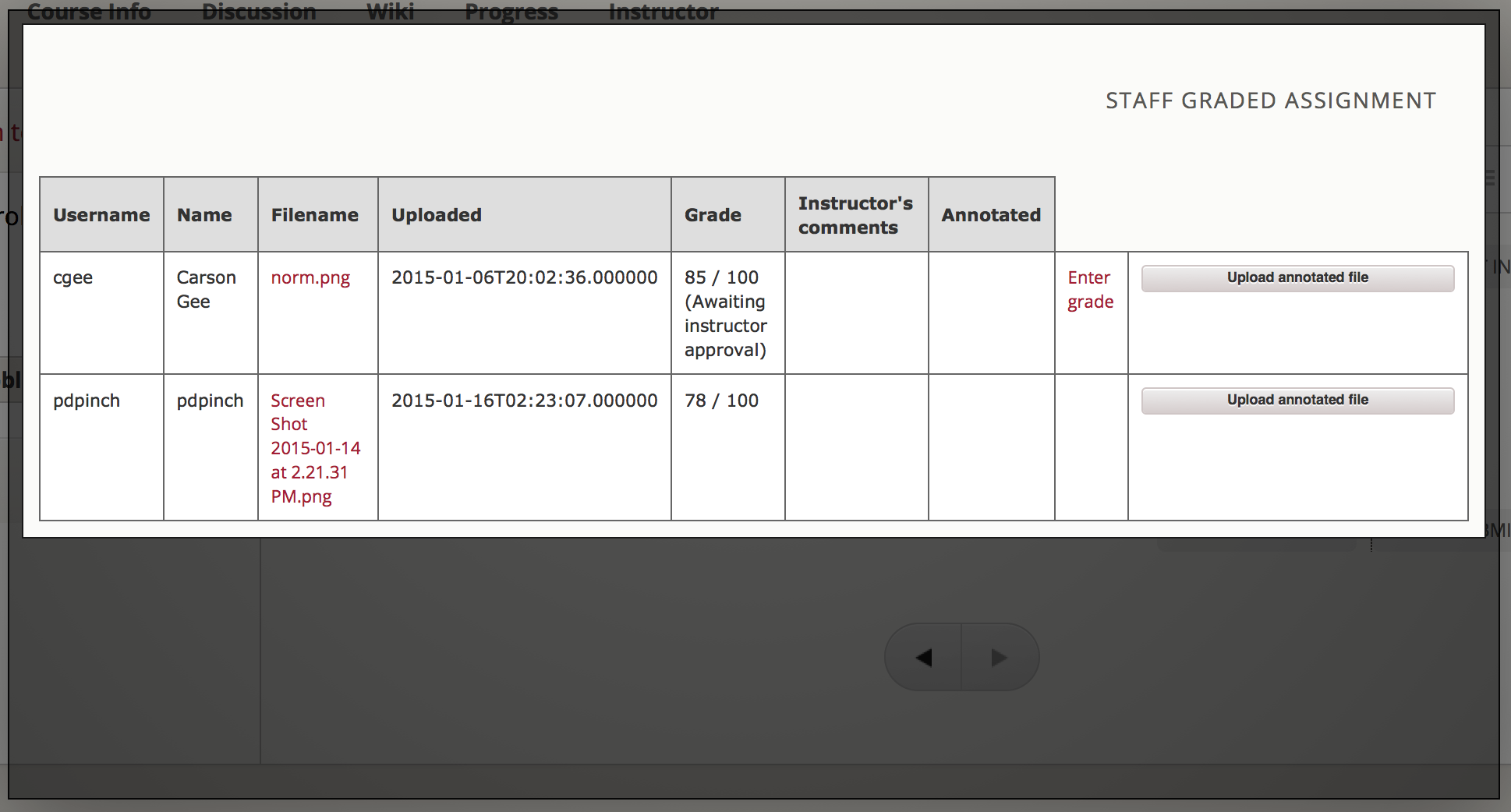Viewport: 1511px width, 812px height.
Task: Select the Name column header
Action: coord(211,215)
